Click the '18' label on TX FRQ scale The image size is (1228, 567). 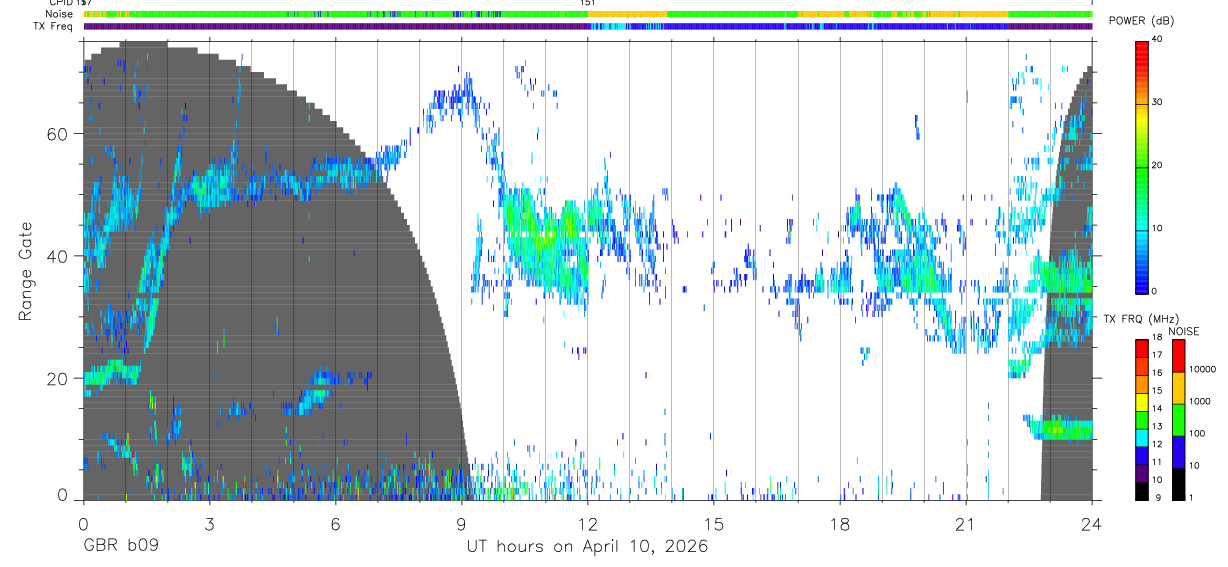tap(1158, 337)
